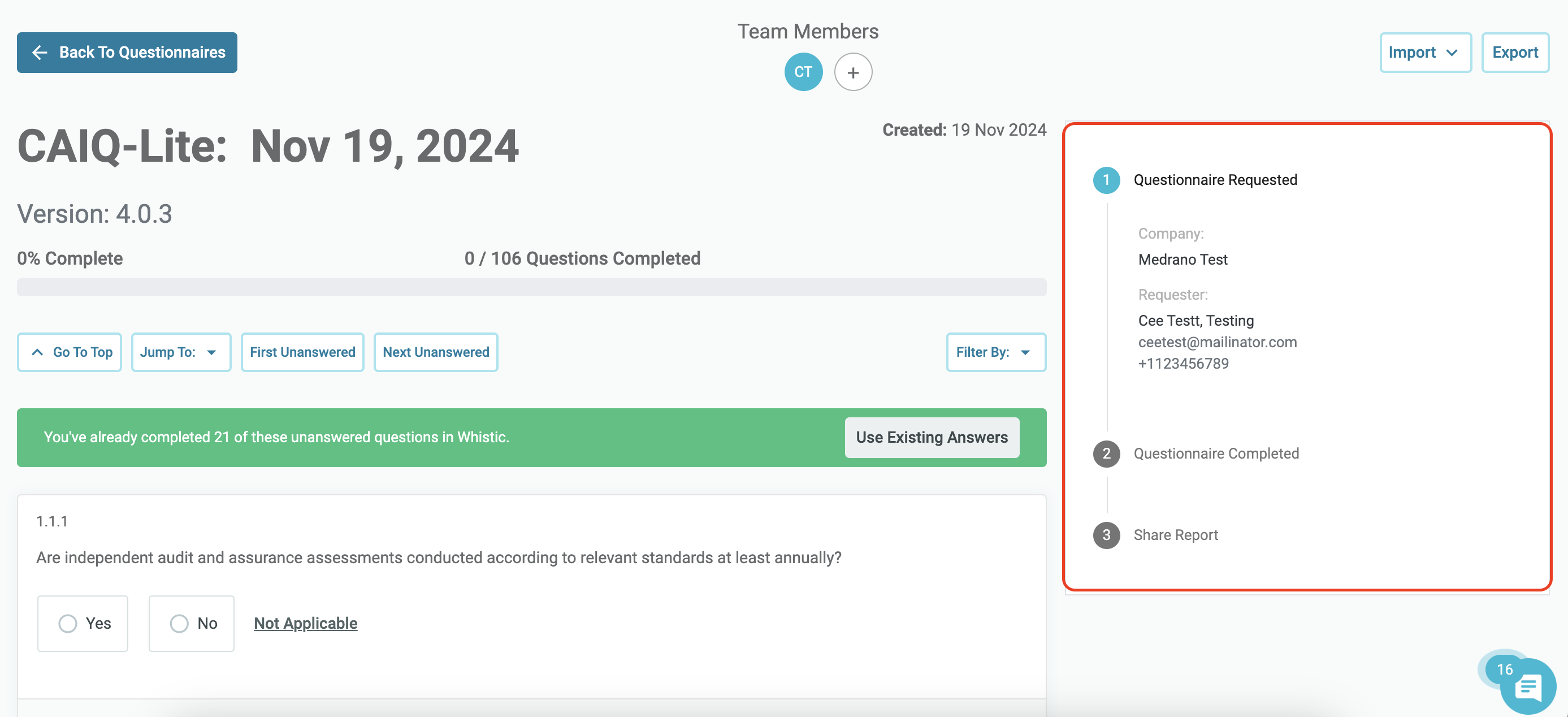Mark question 1.1.1 as Not Applicable
Image resolution: width=1568 pixels, height=717 pixels.
coord(306,623)
